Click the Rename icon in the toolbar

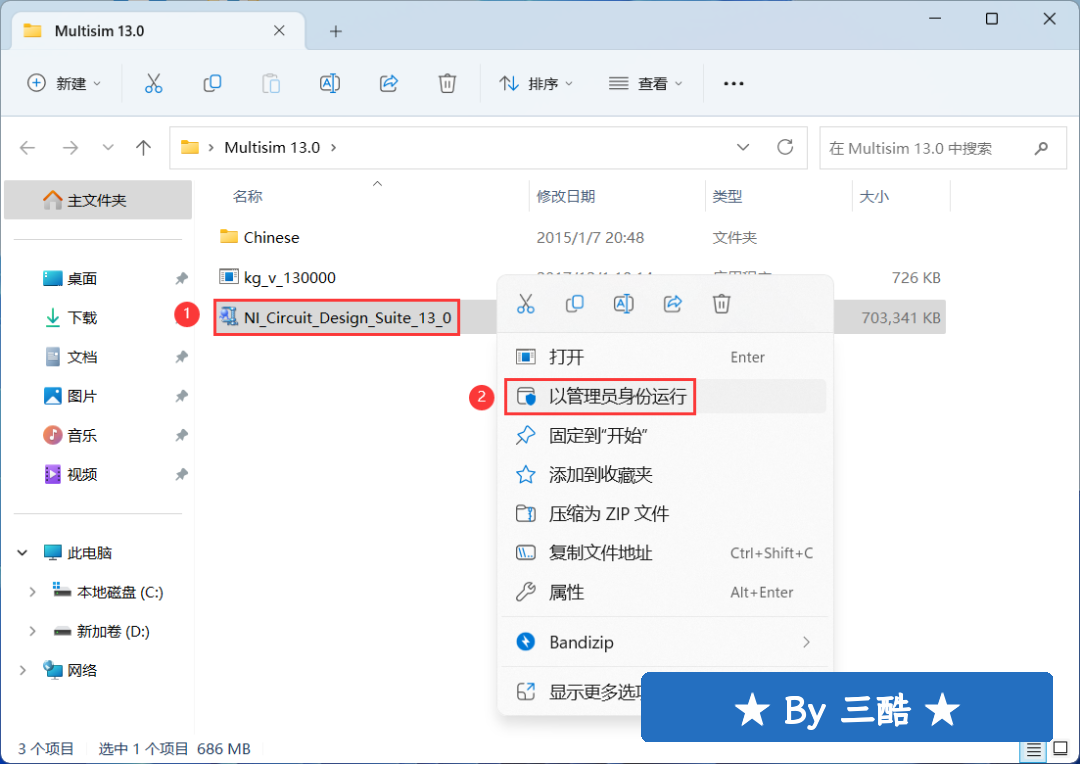click(x=330, y=83)
